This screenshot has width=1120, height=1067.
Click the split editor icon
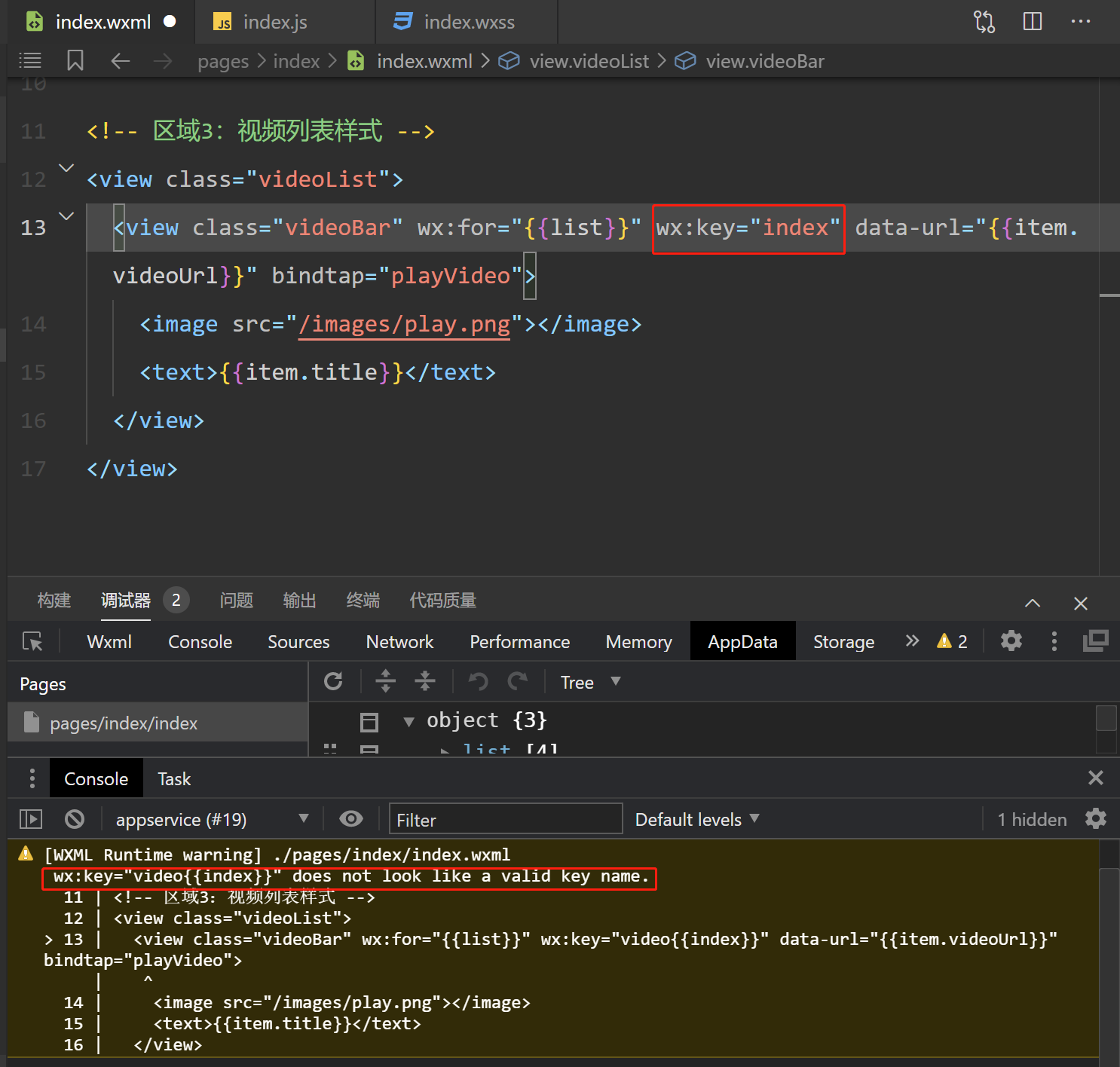pos(1032,21)
